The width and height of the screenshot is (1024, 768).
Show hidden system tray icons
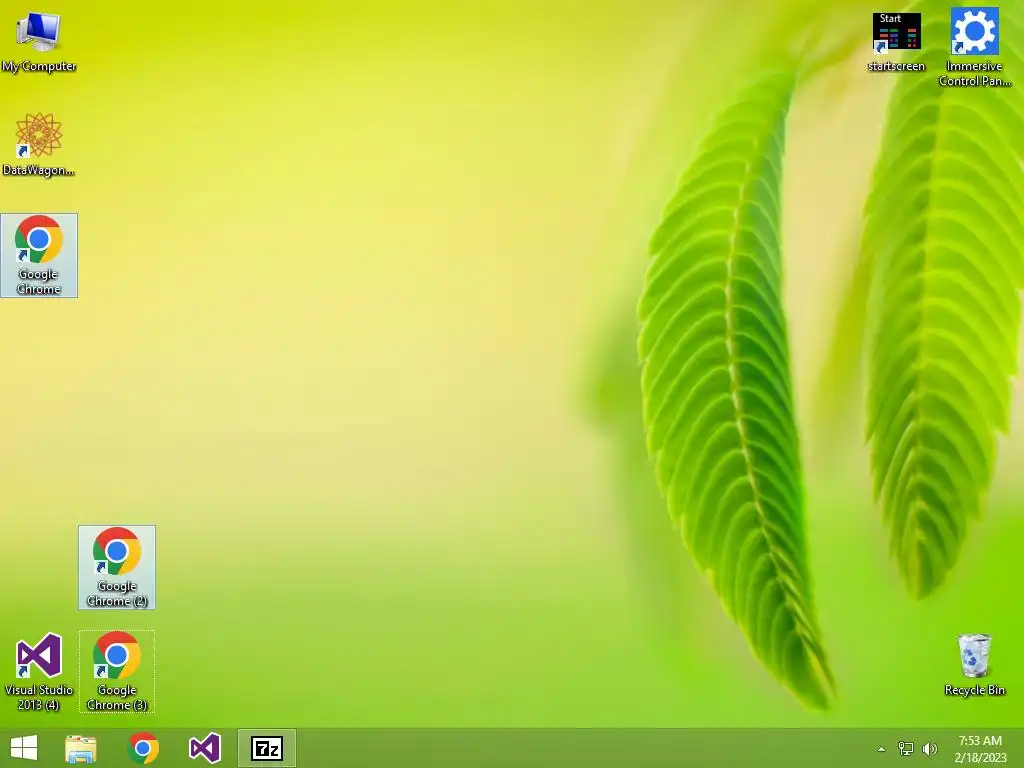click(882, 749)
